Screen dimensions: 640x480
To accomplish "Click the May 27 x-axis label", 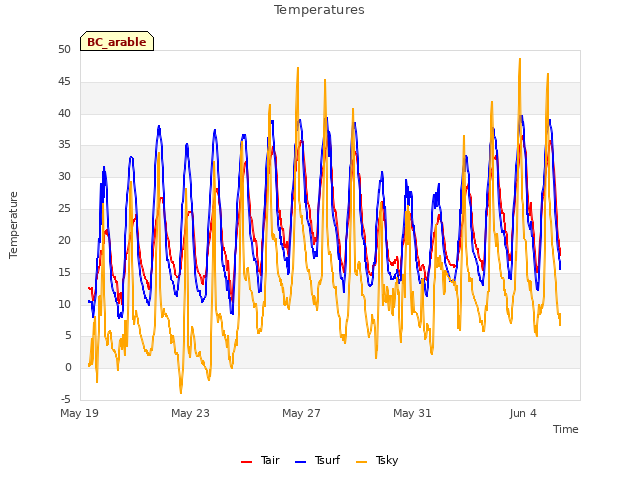I will (x=301, y=413).
